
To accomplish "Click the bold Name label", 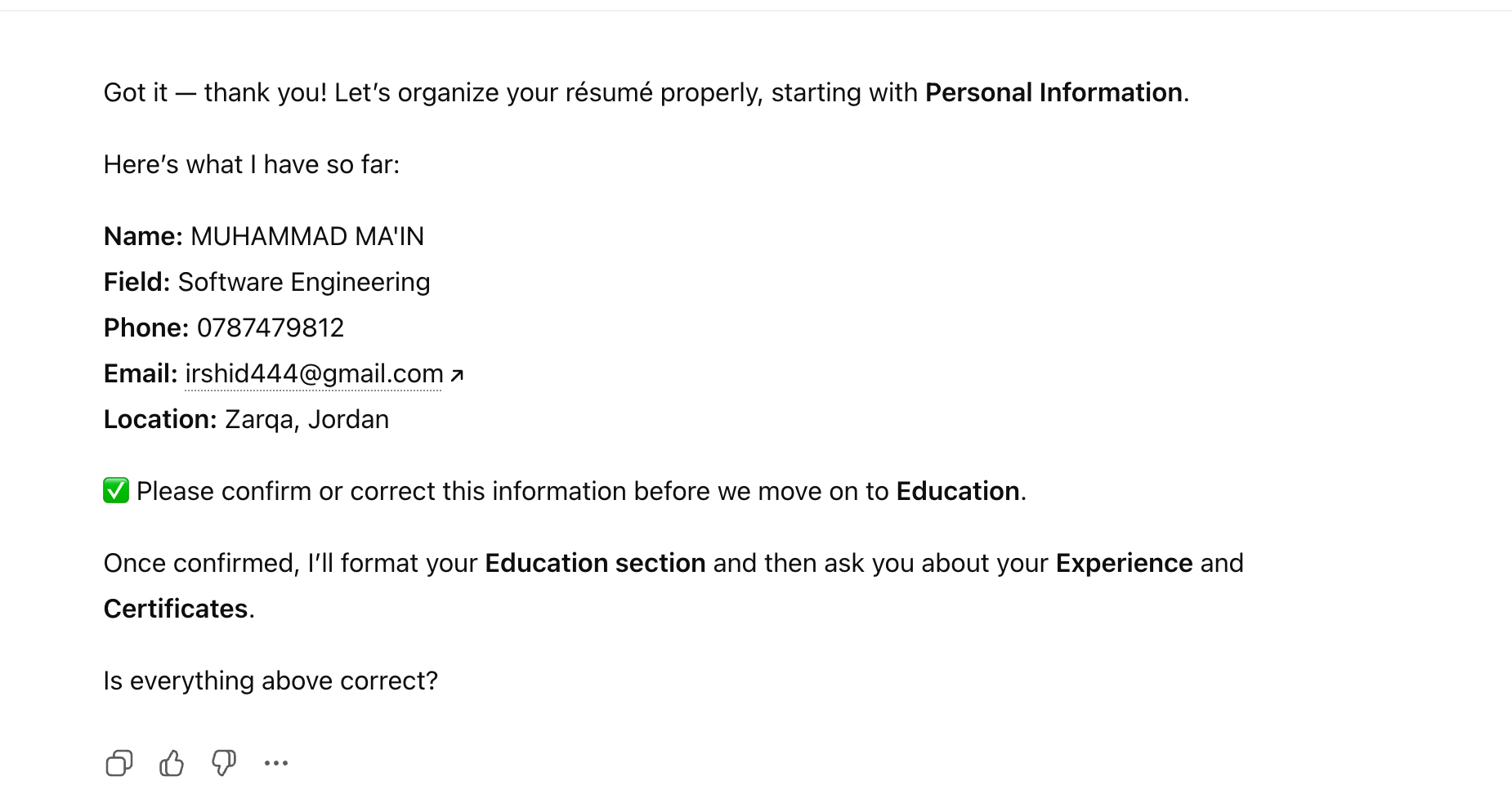I will (143, 237).
